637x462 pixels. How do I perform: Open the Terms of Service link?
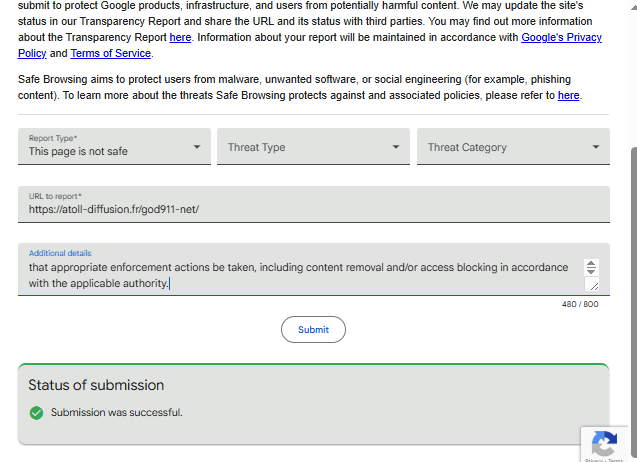coord(110,53)
